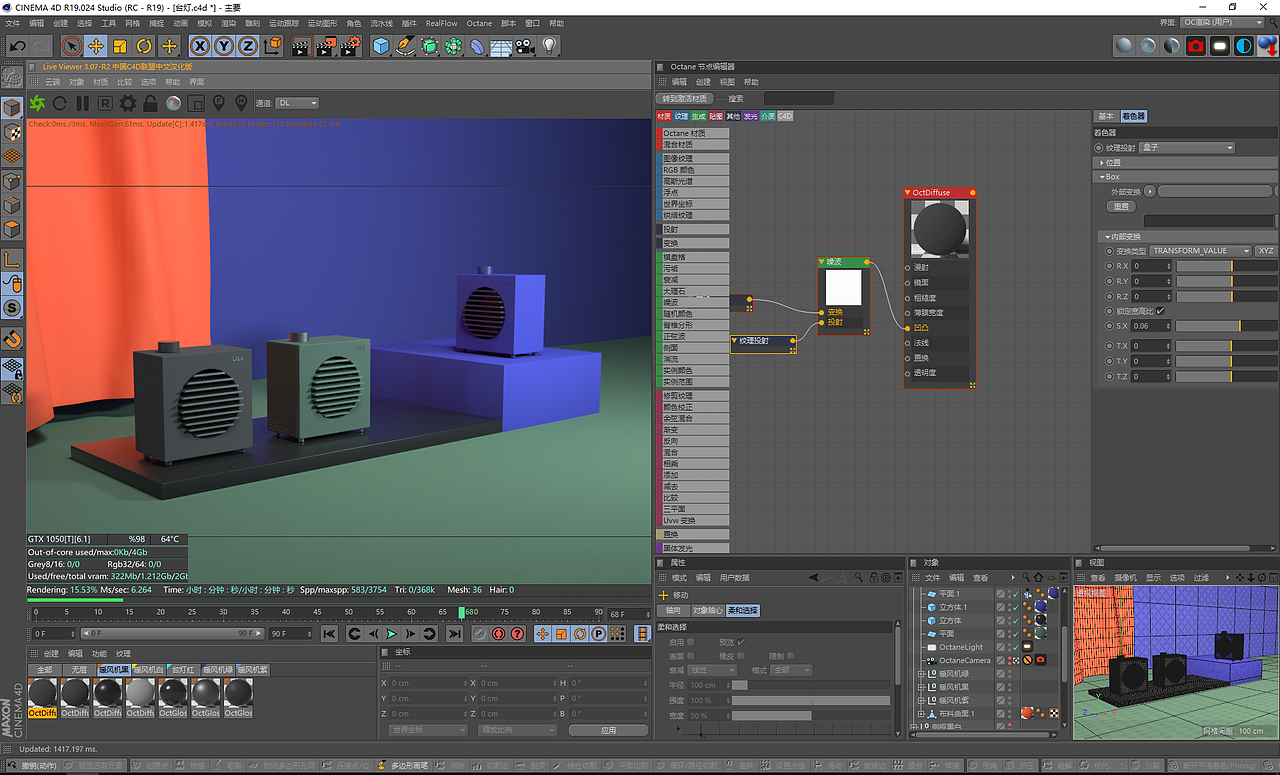The width and height of the screenshot is (1280, 775).
Task: Switch to the 着色器 tab
Action: click(1133, 116)
